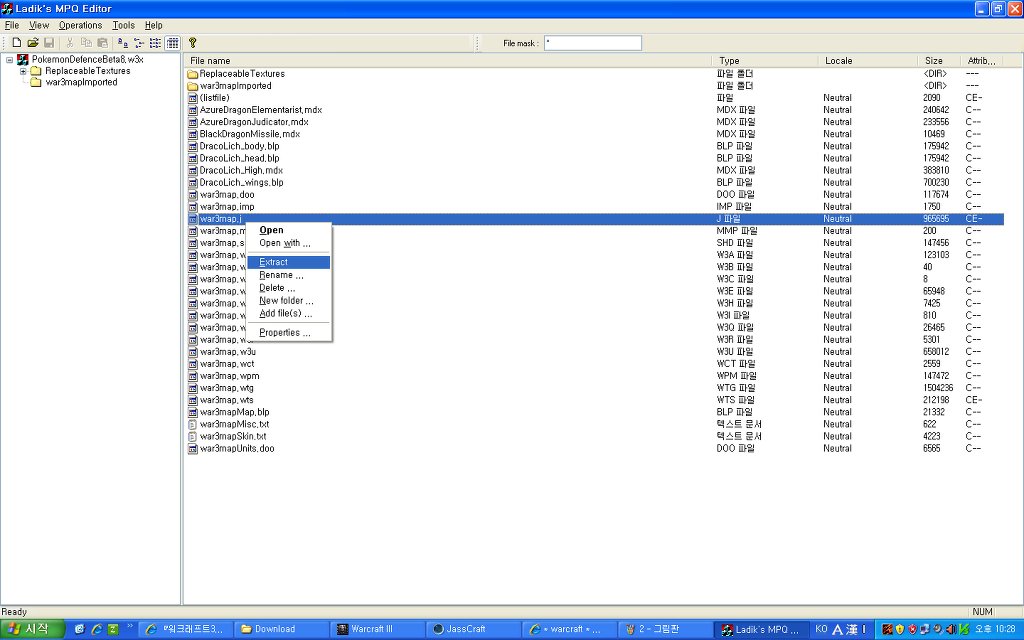
Task: Click the war3mapUnits.doo file icon
Action: (x=193, y=449)
